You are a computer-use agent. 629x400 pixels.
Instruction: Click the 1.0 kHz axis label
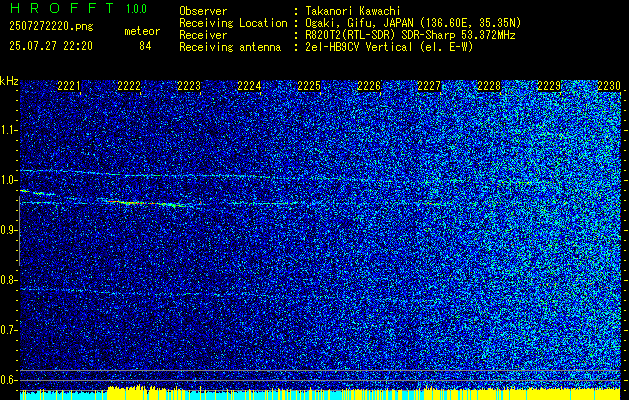pos(9,180)
